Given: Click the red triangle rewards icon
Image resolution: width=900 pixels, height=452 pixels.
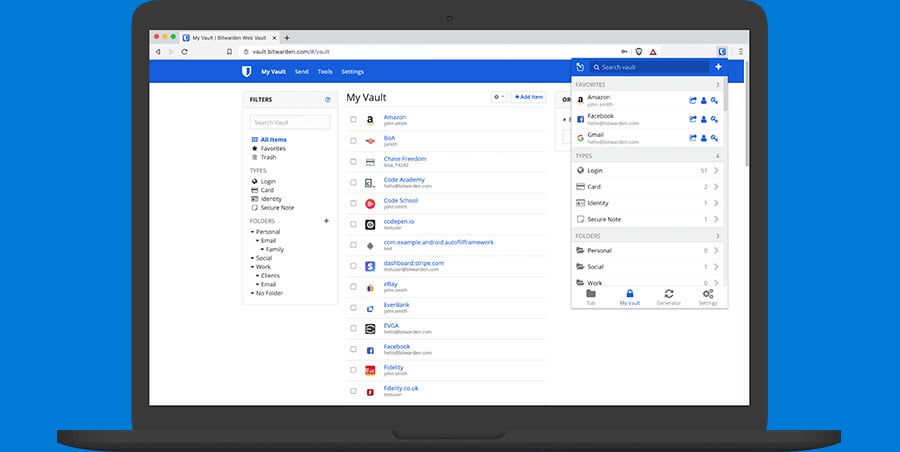Looking at the screenshot, I should 653,52.
